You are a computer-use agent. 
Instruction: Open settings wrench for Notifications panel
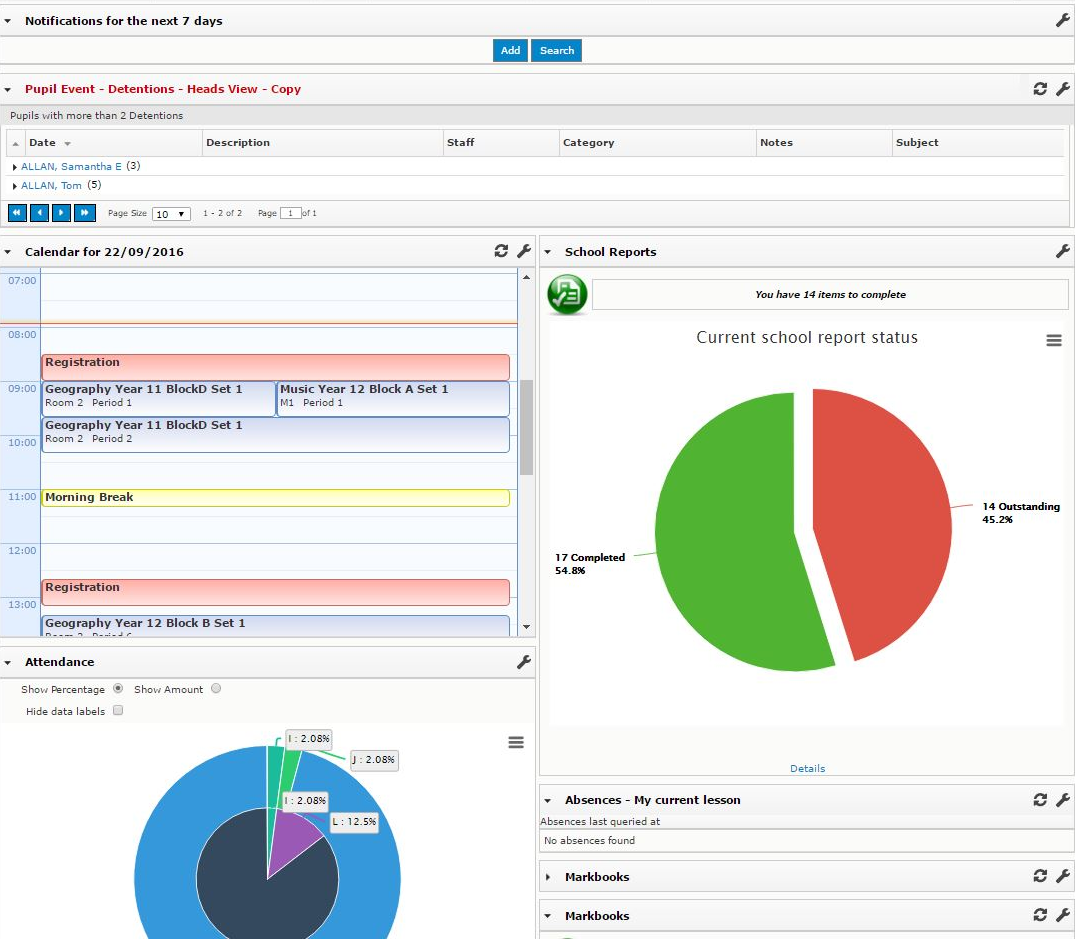coord(1063,21)
